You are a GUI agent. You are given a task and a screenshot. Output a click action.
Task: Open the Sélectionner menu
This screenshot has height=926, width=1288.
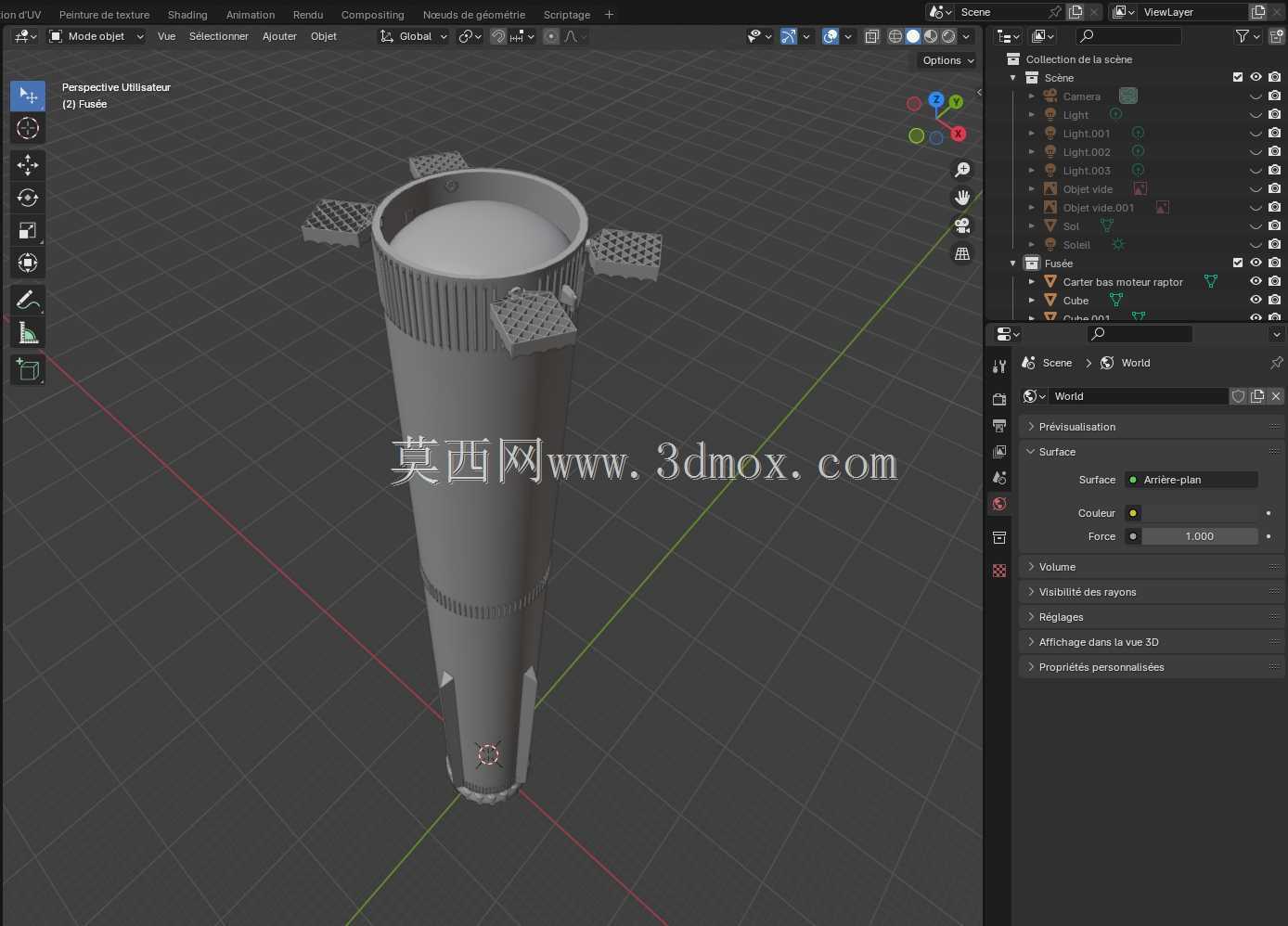(x=219, y=36)
